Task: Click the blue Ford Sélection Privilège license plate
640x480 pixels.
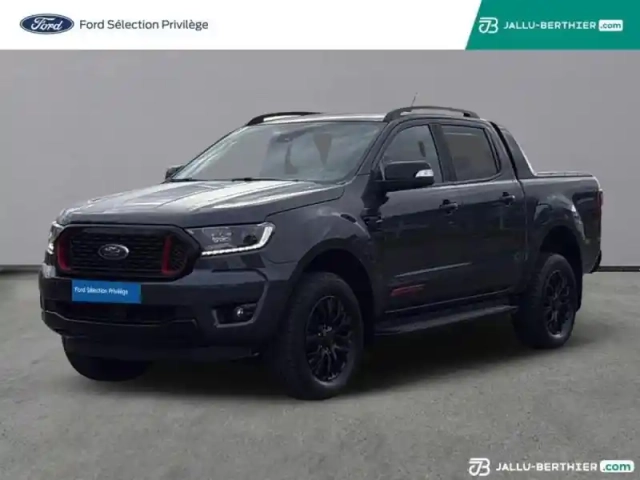Action: [107, 291]
